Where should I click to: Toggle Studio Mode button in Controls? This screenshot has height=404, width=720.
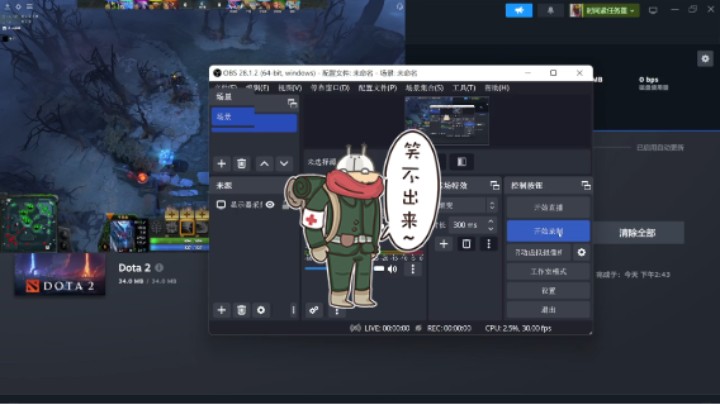[x=548, y=271]
